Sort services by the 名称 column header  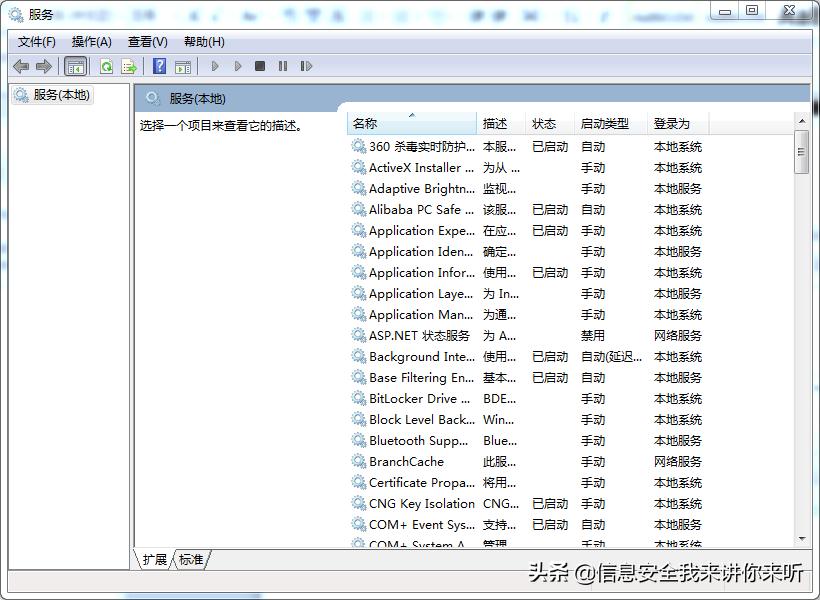[x=366, y=122]
